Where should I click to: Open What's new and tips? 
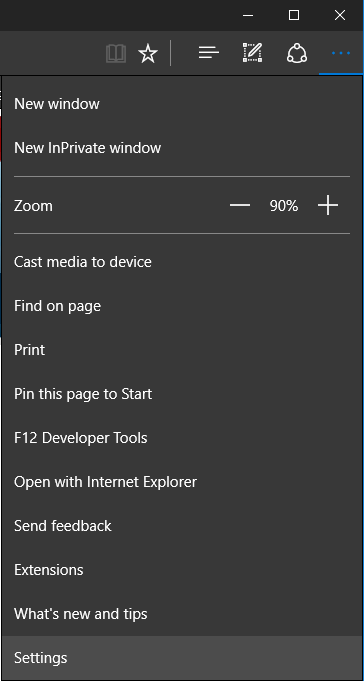182,614
